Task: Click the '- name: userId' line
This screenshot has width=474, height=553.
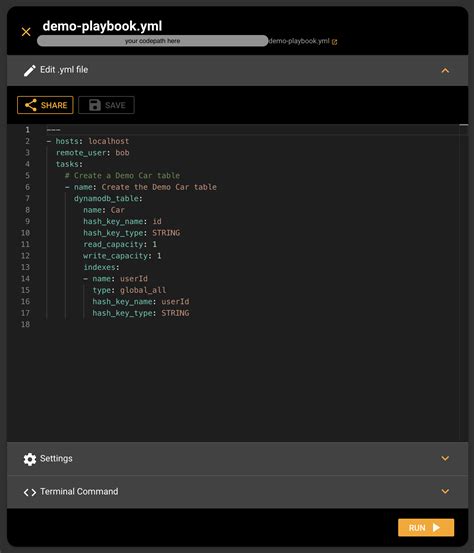Action: tap(115, 279)
